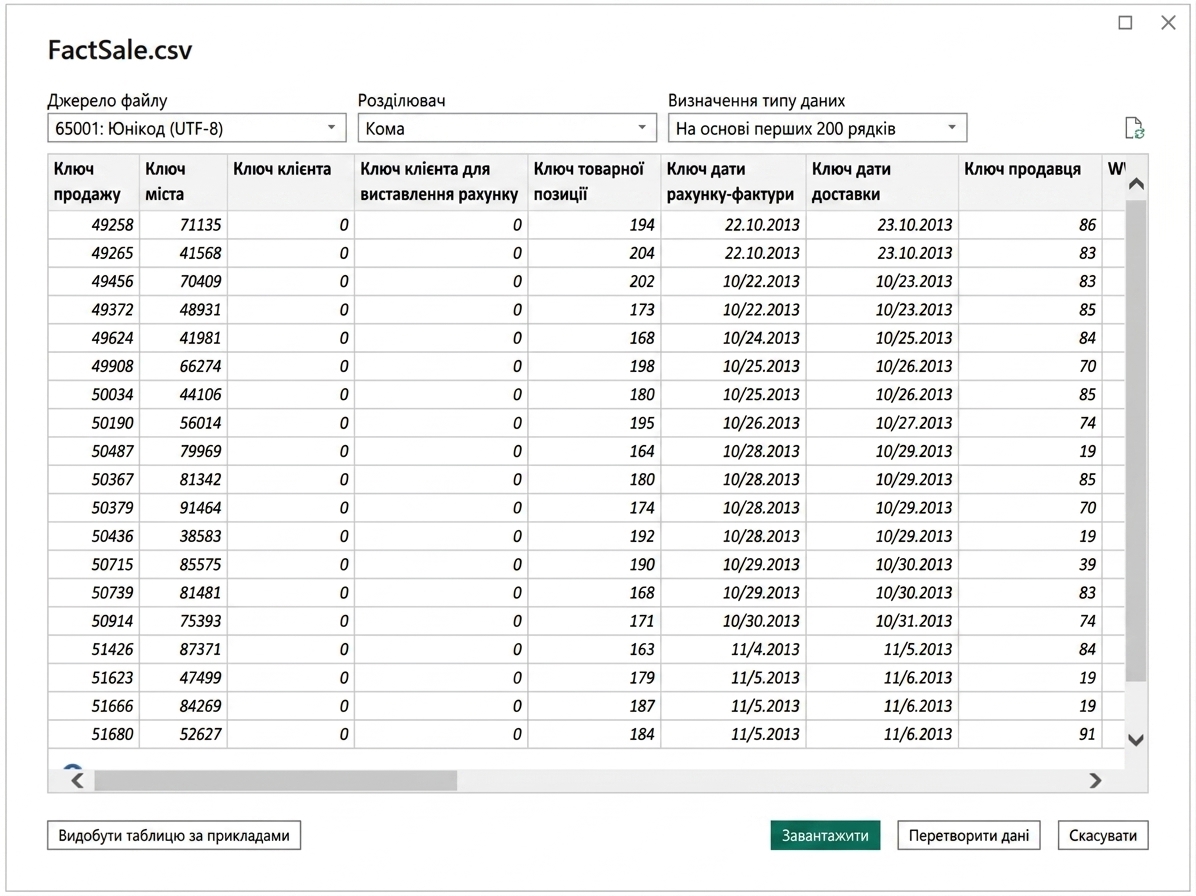Click sale key cell 49258

coord(94,225)
